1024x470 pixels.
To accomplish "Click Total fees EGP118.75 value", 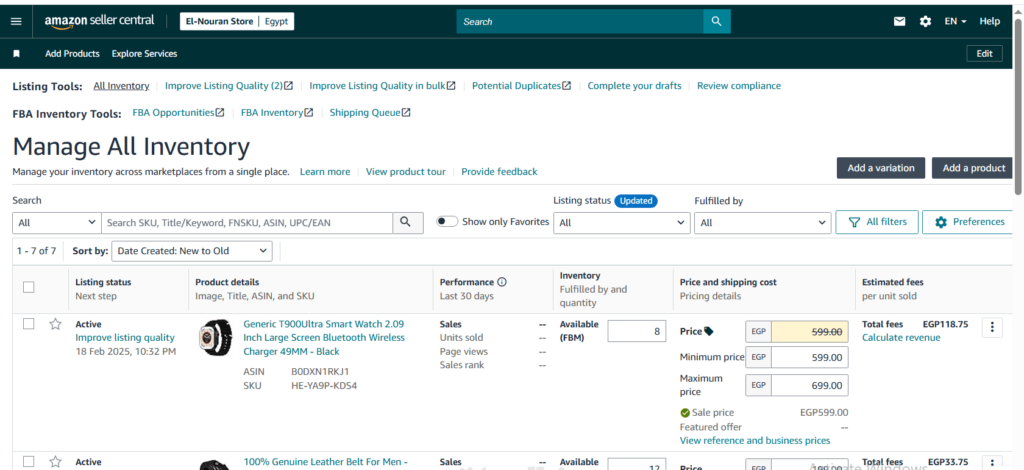I will (945, 324).
